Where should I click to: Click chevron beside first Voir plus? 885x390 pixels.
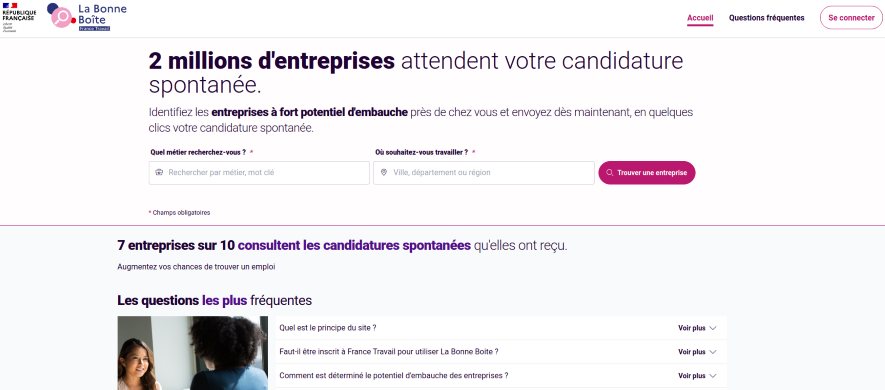point(712,328)
